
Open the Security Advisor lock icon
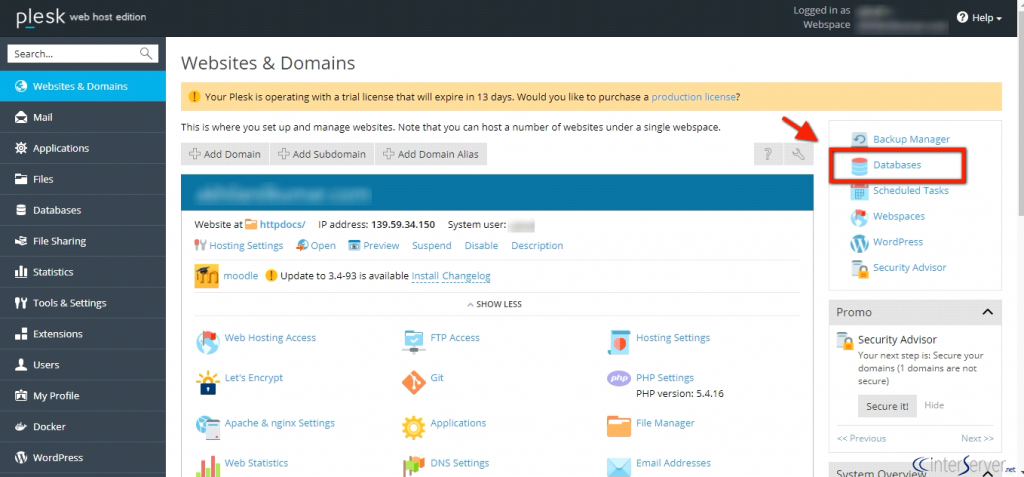[x=859, y=269]
